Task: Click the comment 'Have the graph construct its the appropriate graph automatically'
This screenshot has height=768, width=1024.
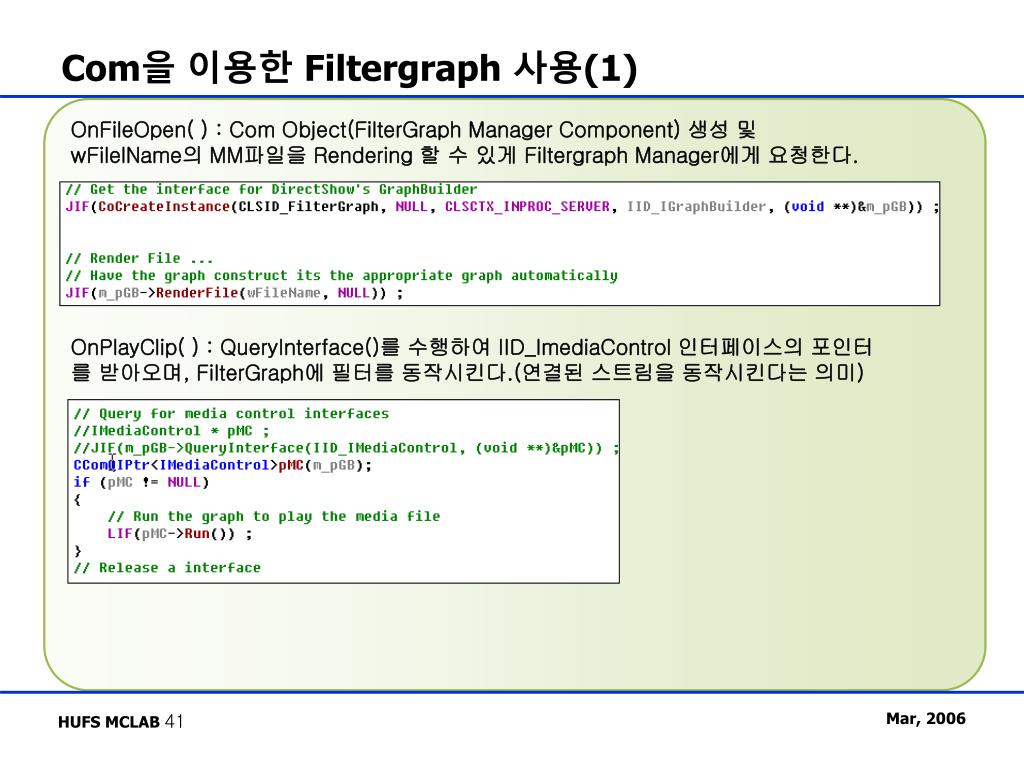Action: pyautogui.click(x=342, y=276)
